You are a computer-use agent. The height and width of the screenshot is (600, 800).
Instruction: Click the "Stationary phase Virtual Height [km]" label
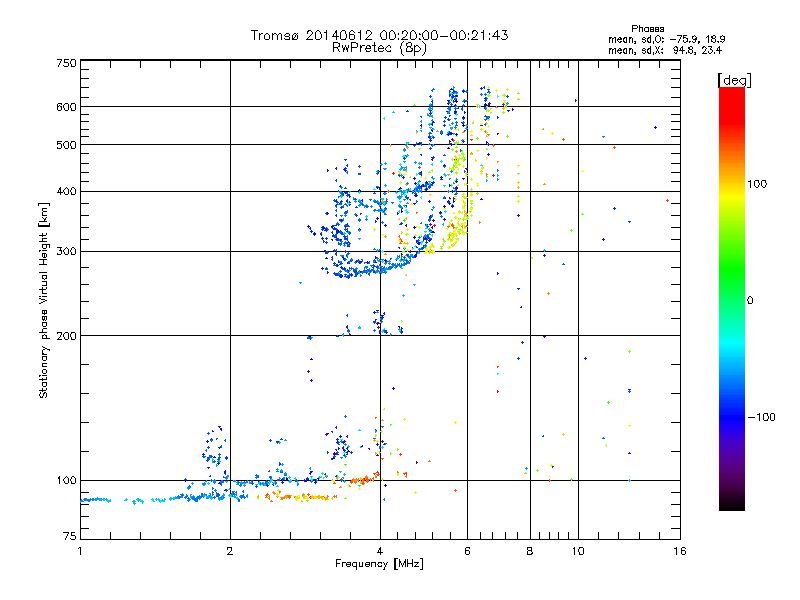point(44,300)
